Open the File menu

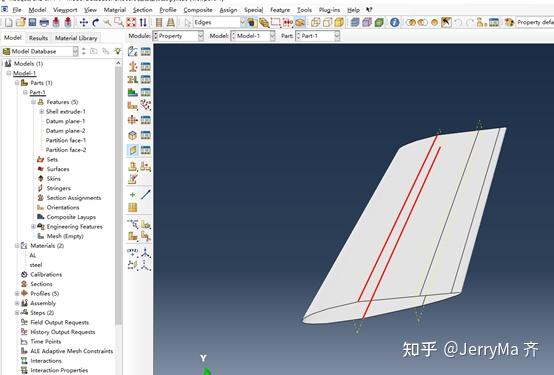click(x=17, y=10)
